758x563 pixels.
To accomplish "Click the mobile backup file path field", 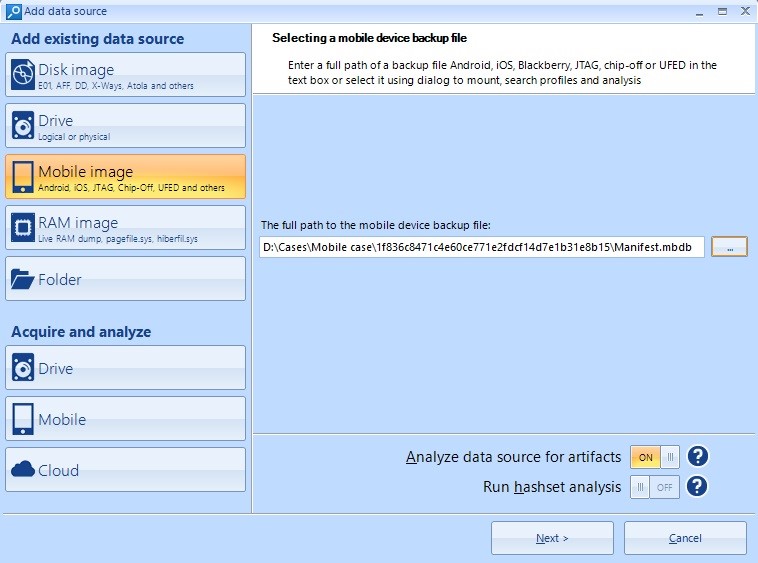I will (481, 247).
